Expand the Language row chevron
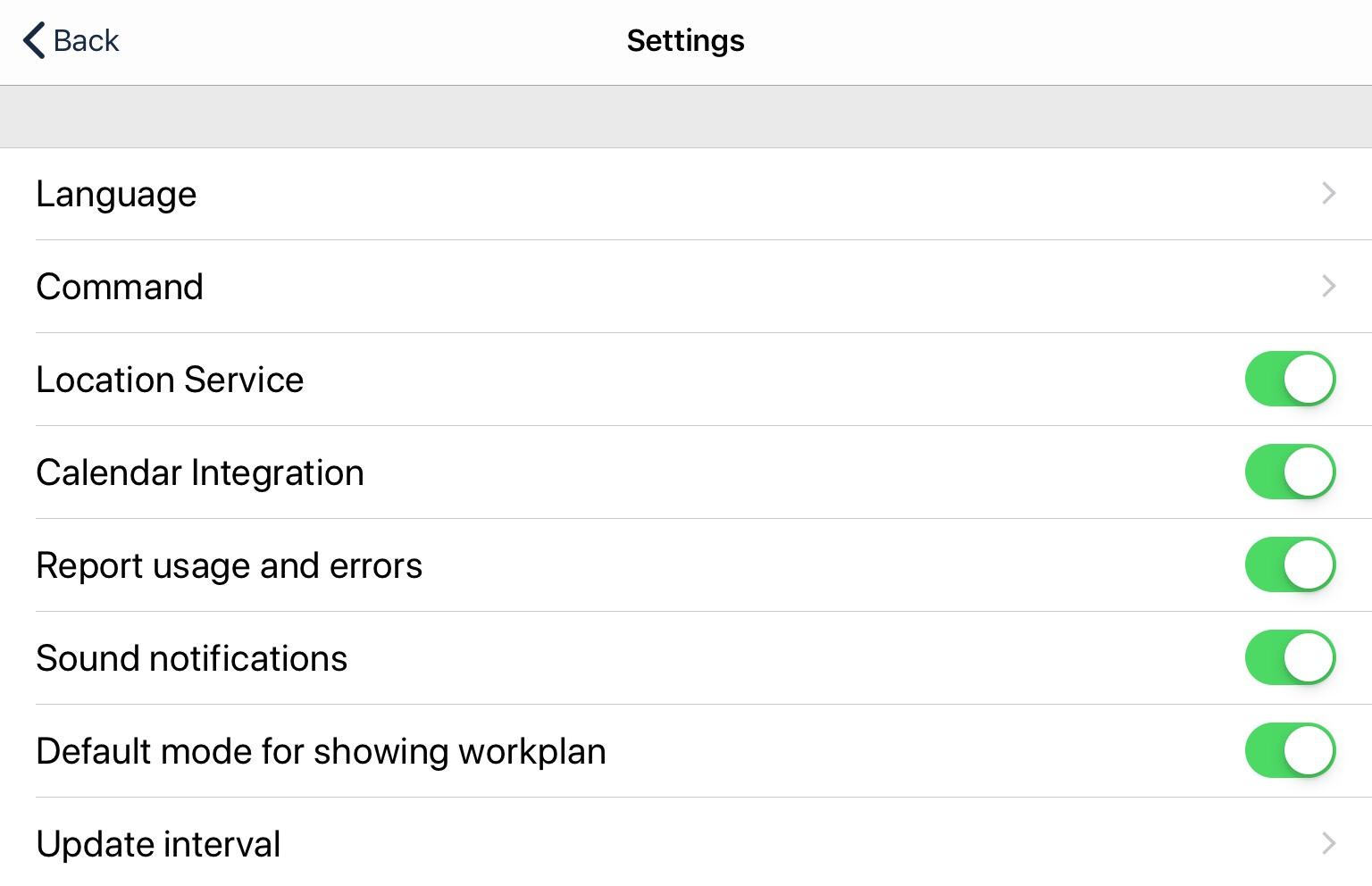Screen dimensions: 1372x886 tap(1328, 194)
